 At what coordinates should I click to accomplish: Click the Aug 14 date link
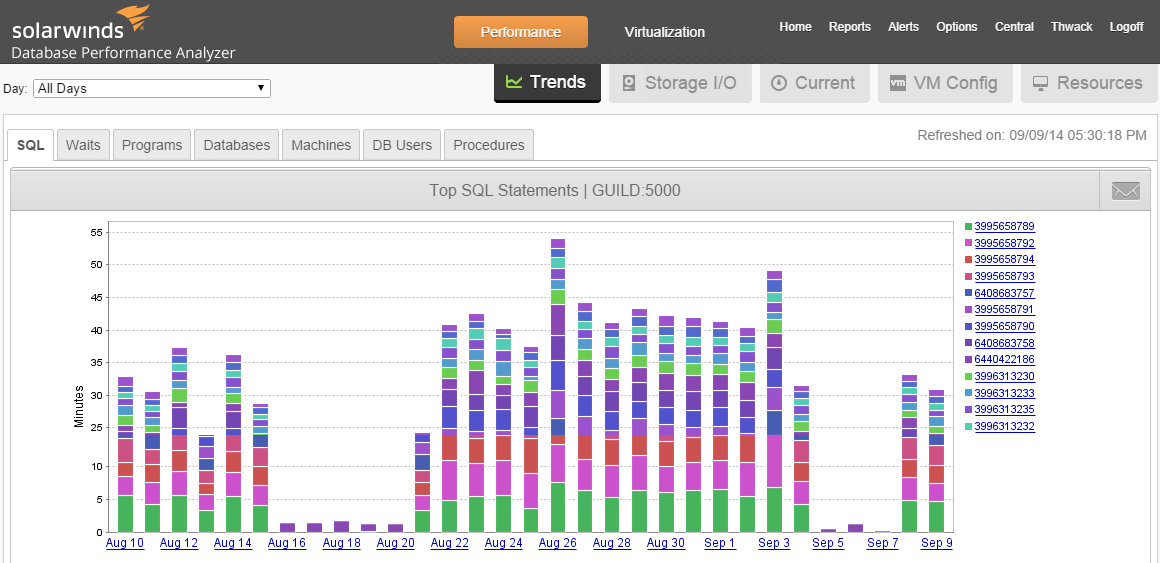pyautogui.click(x=233, y=544)
